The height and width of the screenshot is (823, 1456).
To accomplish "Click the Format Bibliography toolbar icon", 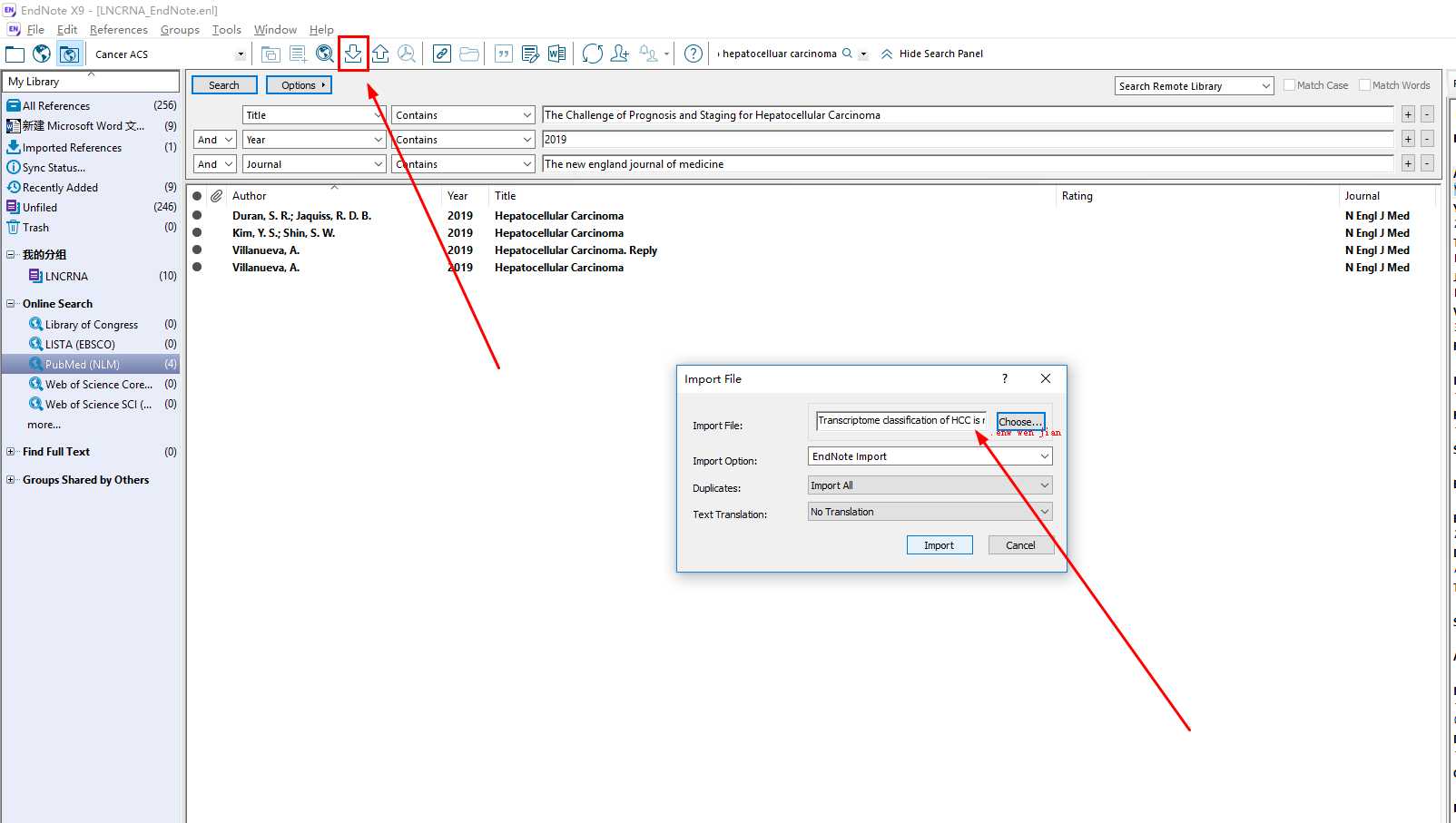I will 531,54.
